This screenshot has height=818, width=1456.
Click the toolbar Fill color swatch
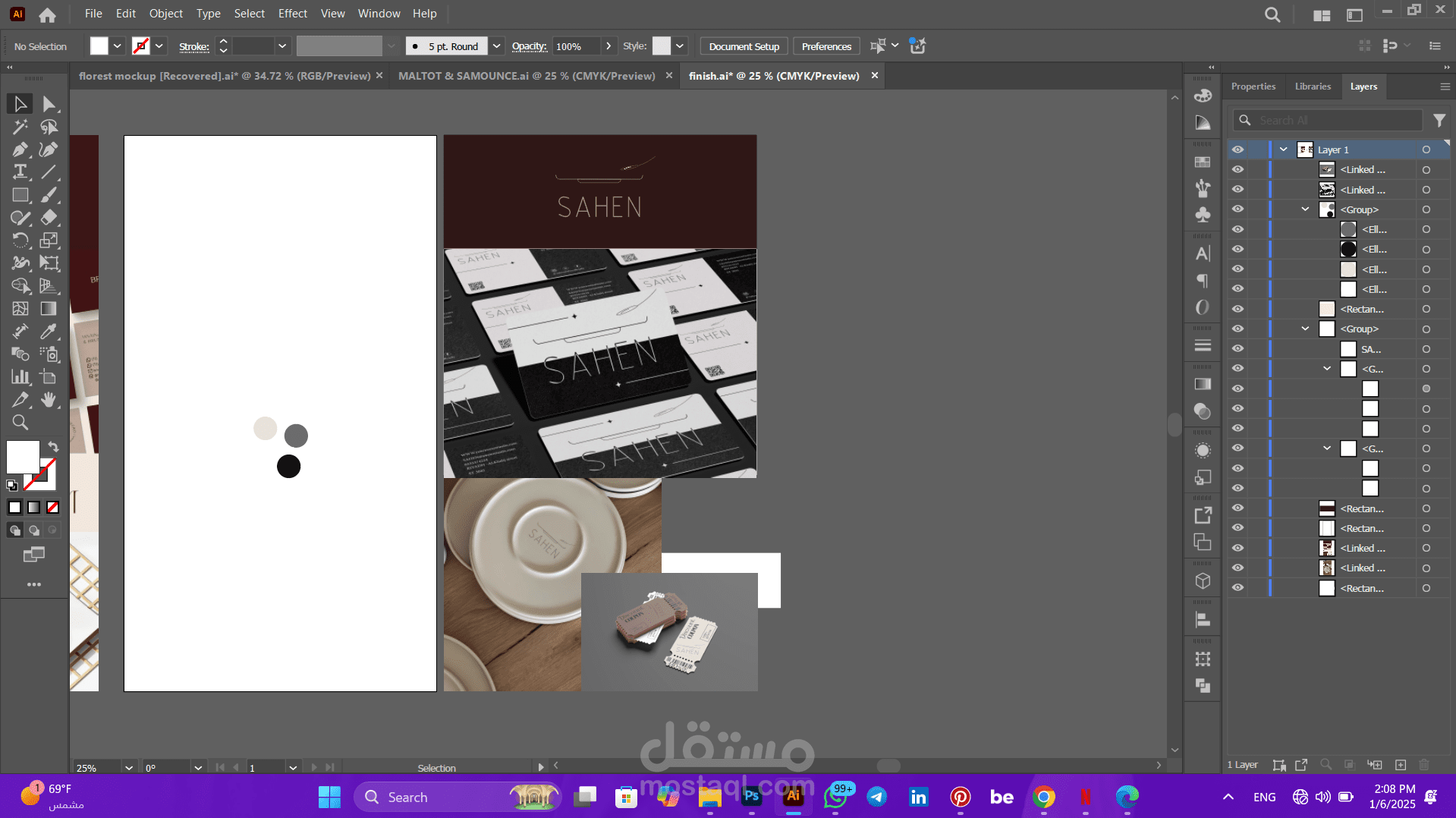pos(23,458)
